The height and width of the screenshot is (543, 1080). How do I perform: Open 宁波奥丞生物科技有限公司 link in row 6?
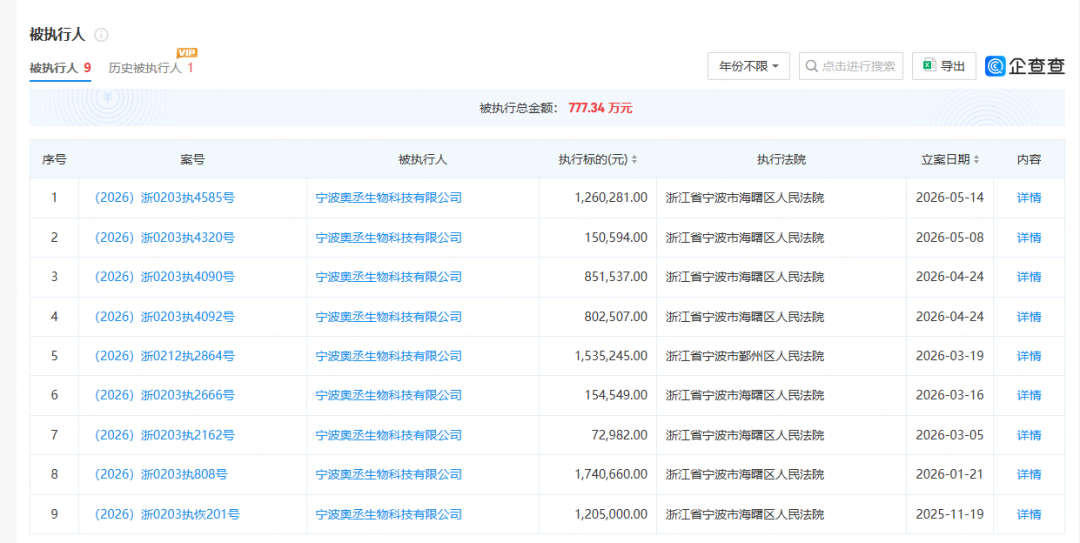388,396
